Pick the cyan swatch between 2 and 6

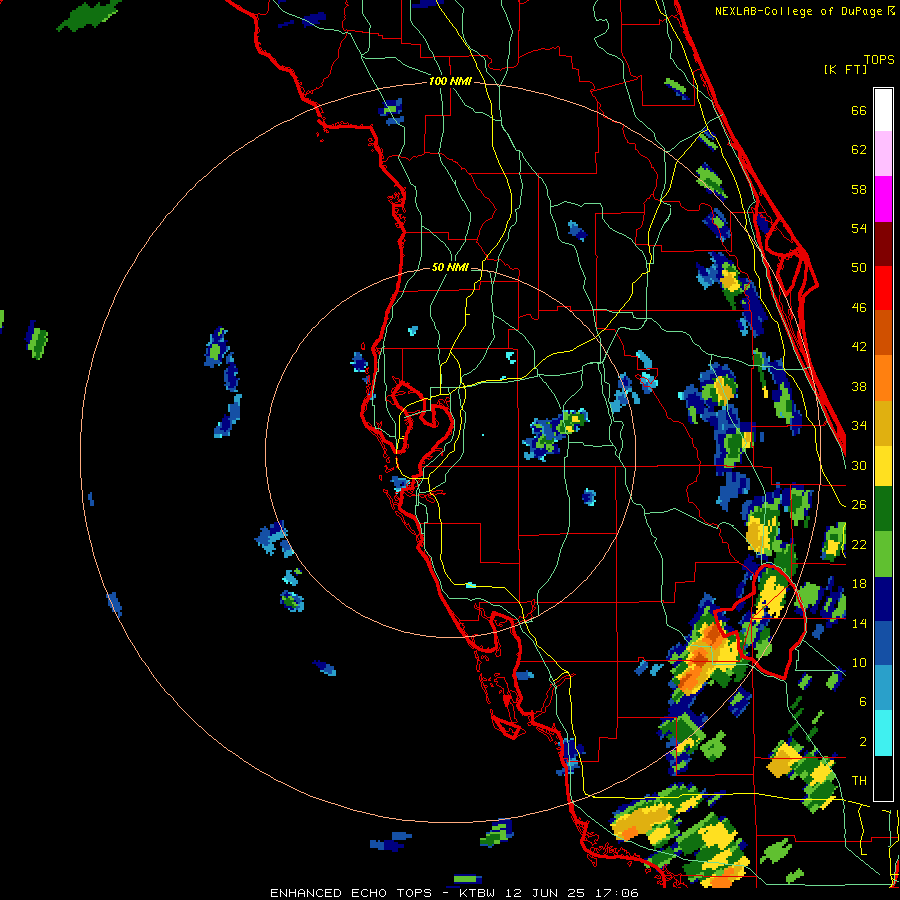[883, 732]
